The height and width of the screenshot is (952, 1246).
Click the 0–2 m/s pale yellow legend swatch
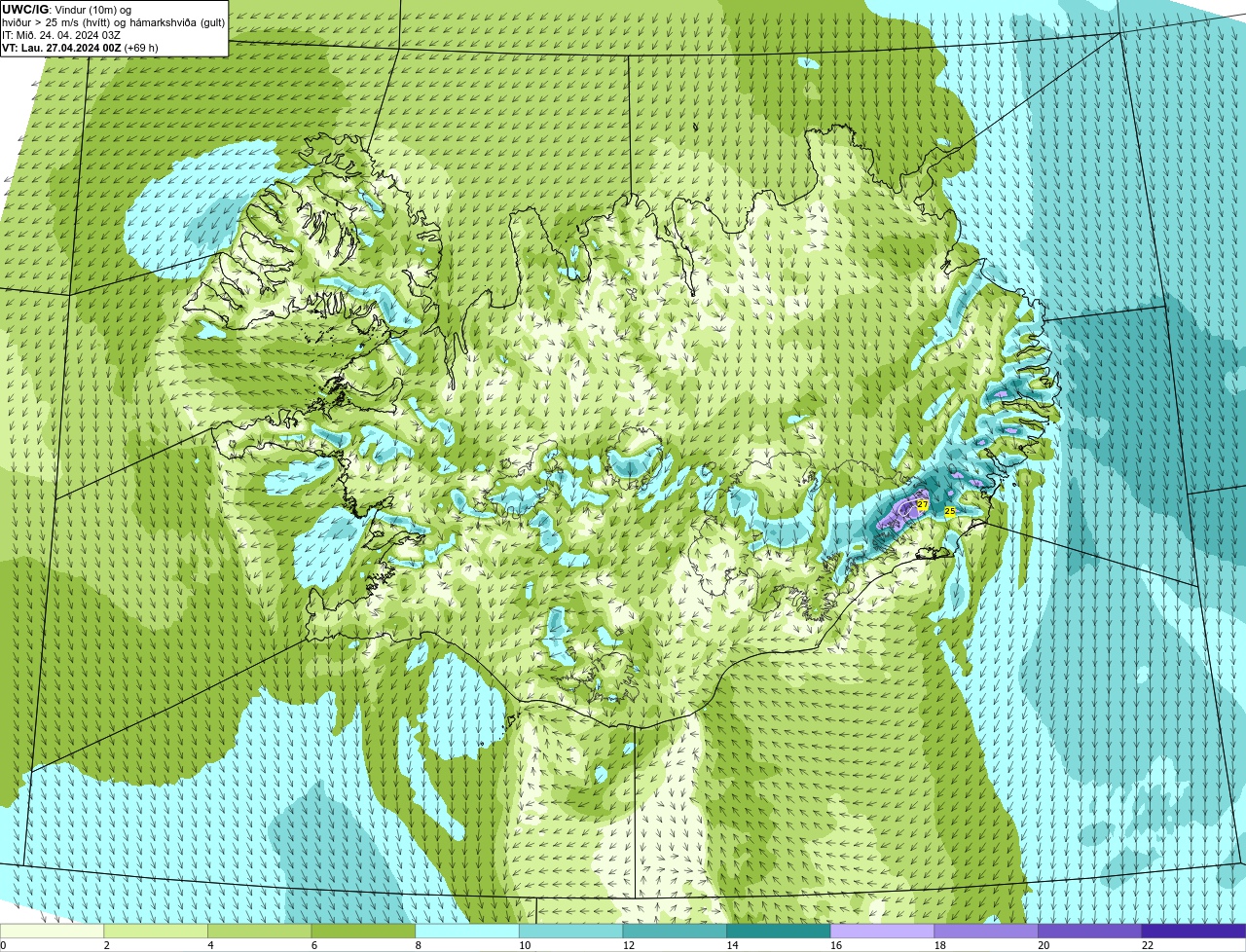tap(52, 931)
